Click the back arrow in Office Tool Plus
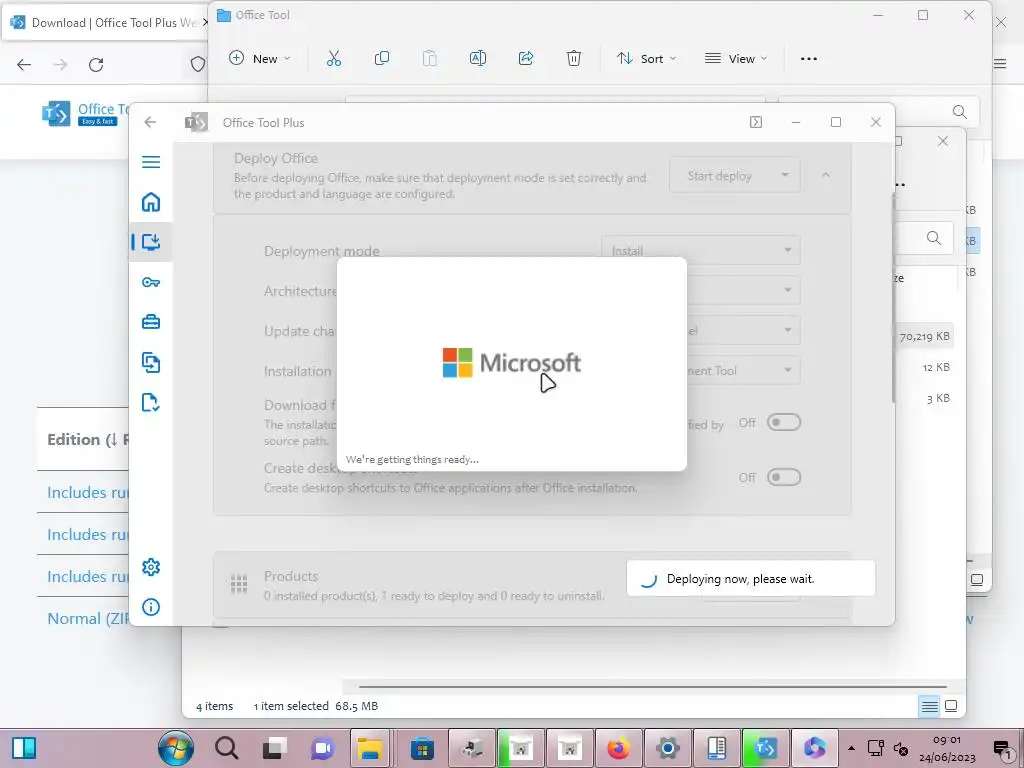The width and height of the screenshot is (1024, 768). click(150, 122)
